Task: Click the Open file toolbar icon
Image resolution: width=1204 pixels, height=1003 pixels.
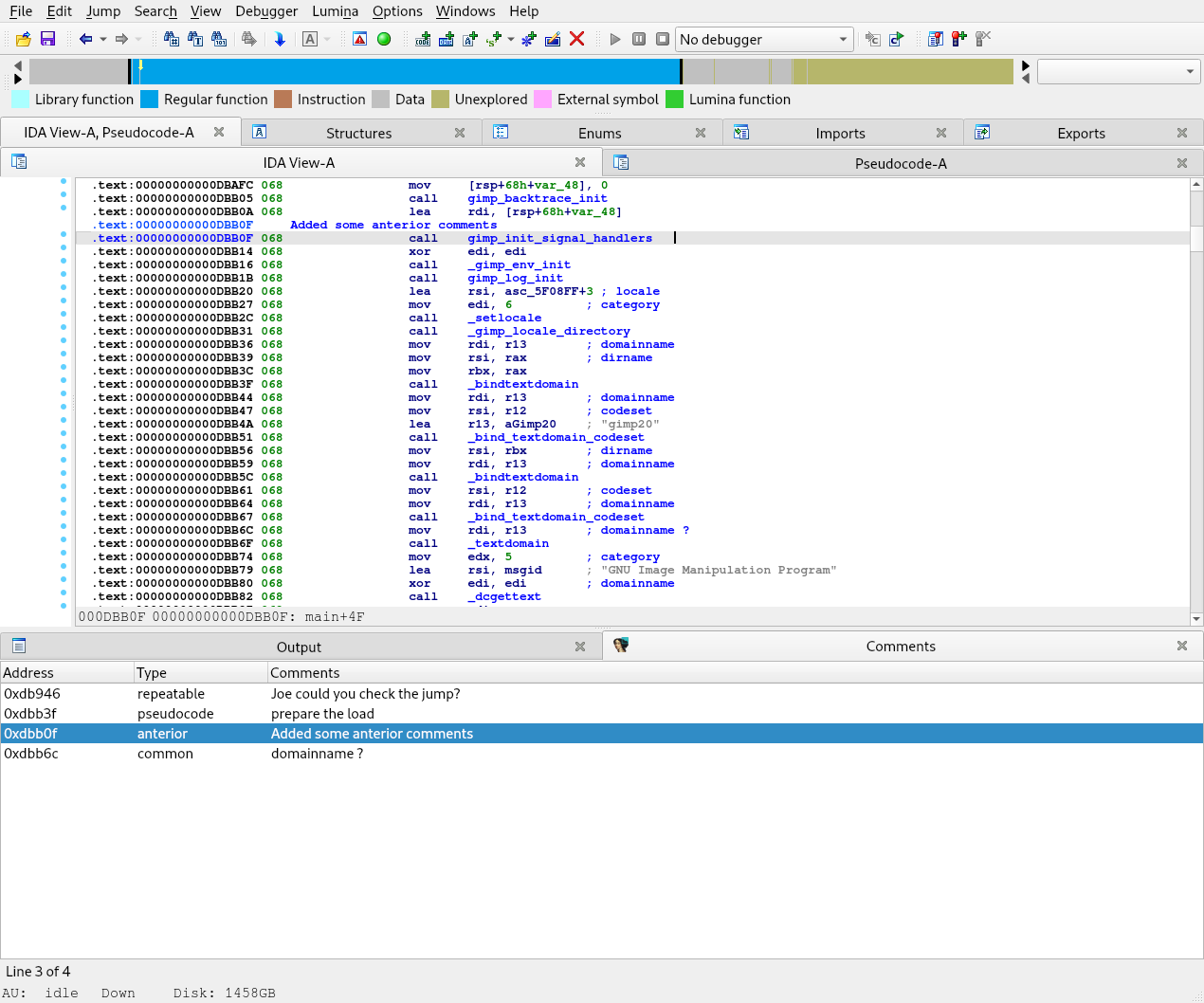Action: point(24,39)
